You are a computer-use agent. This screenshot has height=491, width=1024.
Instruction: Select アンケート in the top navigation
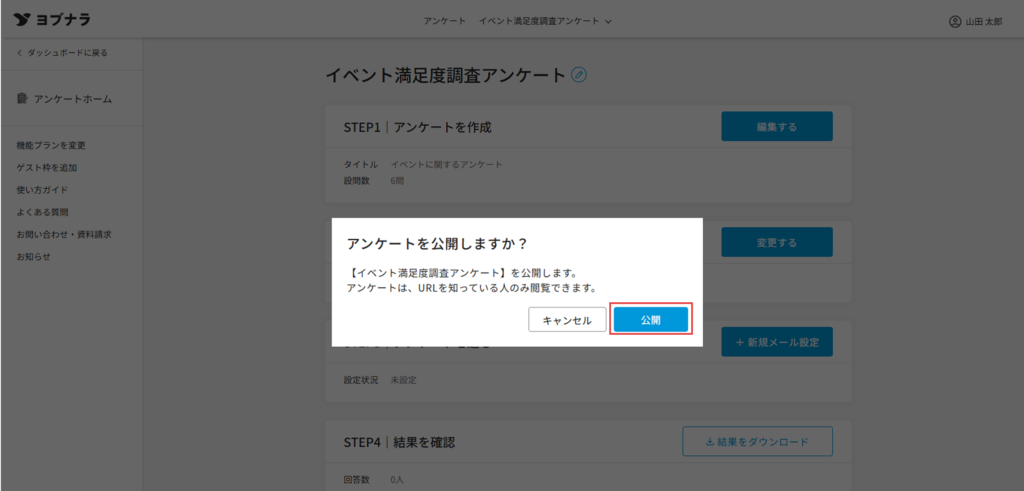coord(444,21)
